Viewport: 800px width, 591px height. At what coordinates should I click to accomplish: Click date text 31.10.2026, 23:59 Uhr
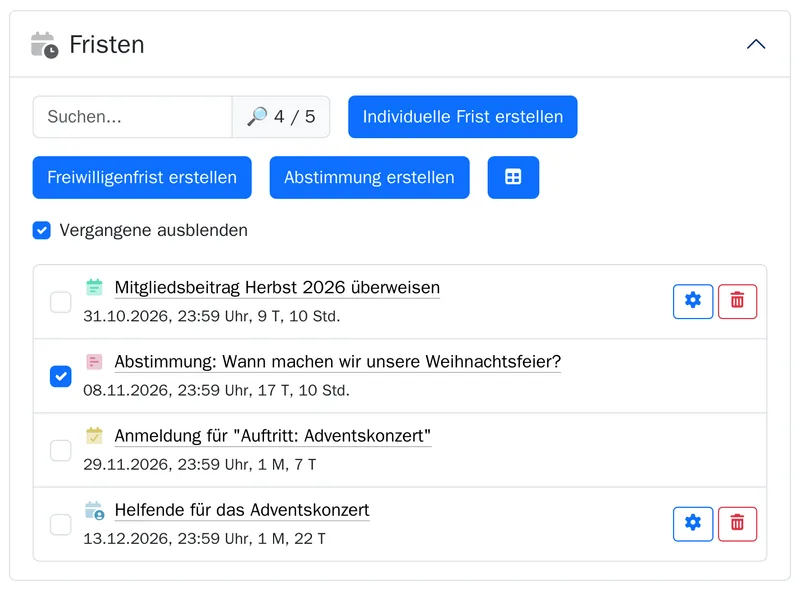coord(166,316)
